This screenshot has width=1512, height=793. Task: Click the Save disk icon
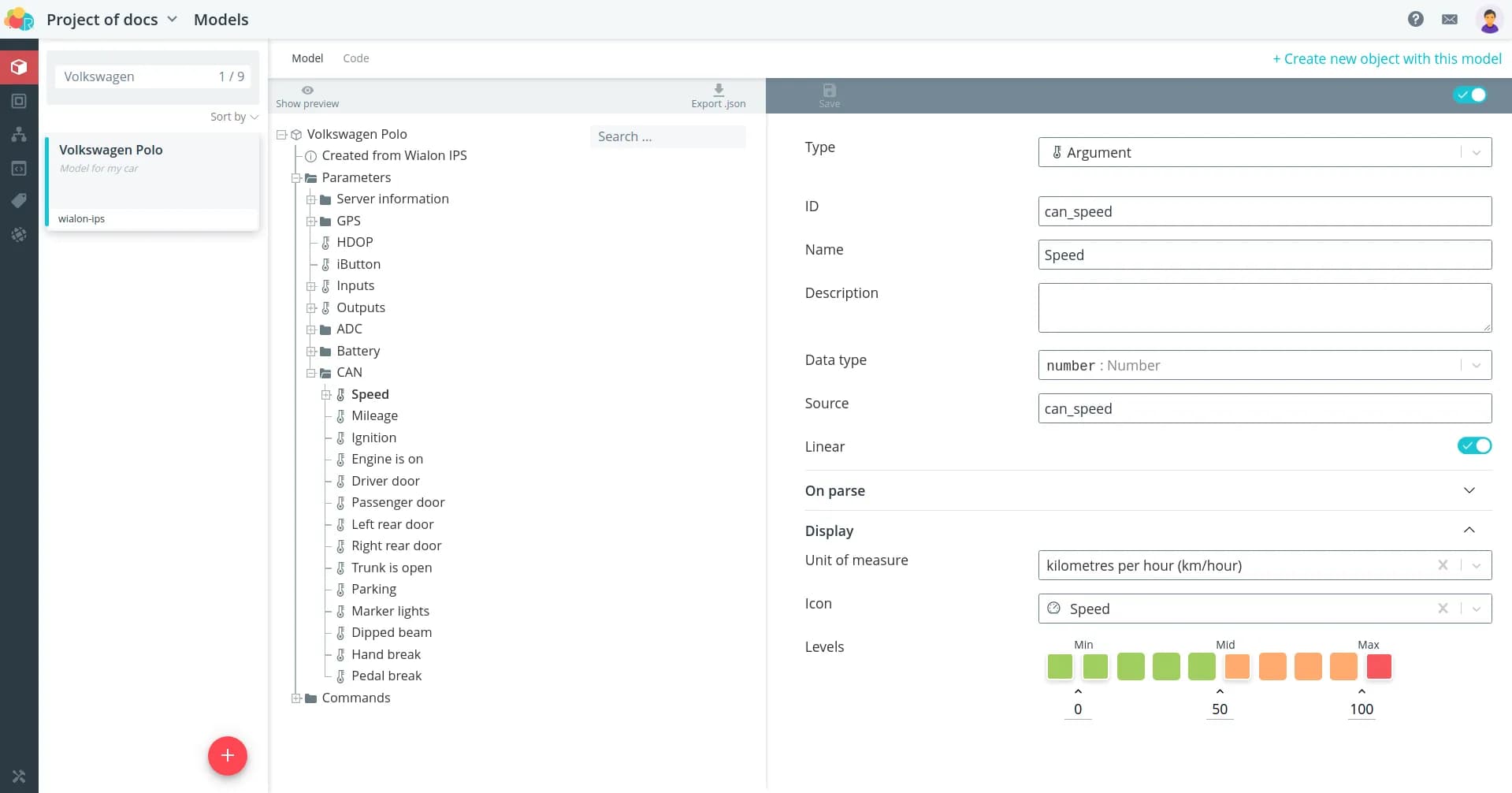click(829, 91)
